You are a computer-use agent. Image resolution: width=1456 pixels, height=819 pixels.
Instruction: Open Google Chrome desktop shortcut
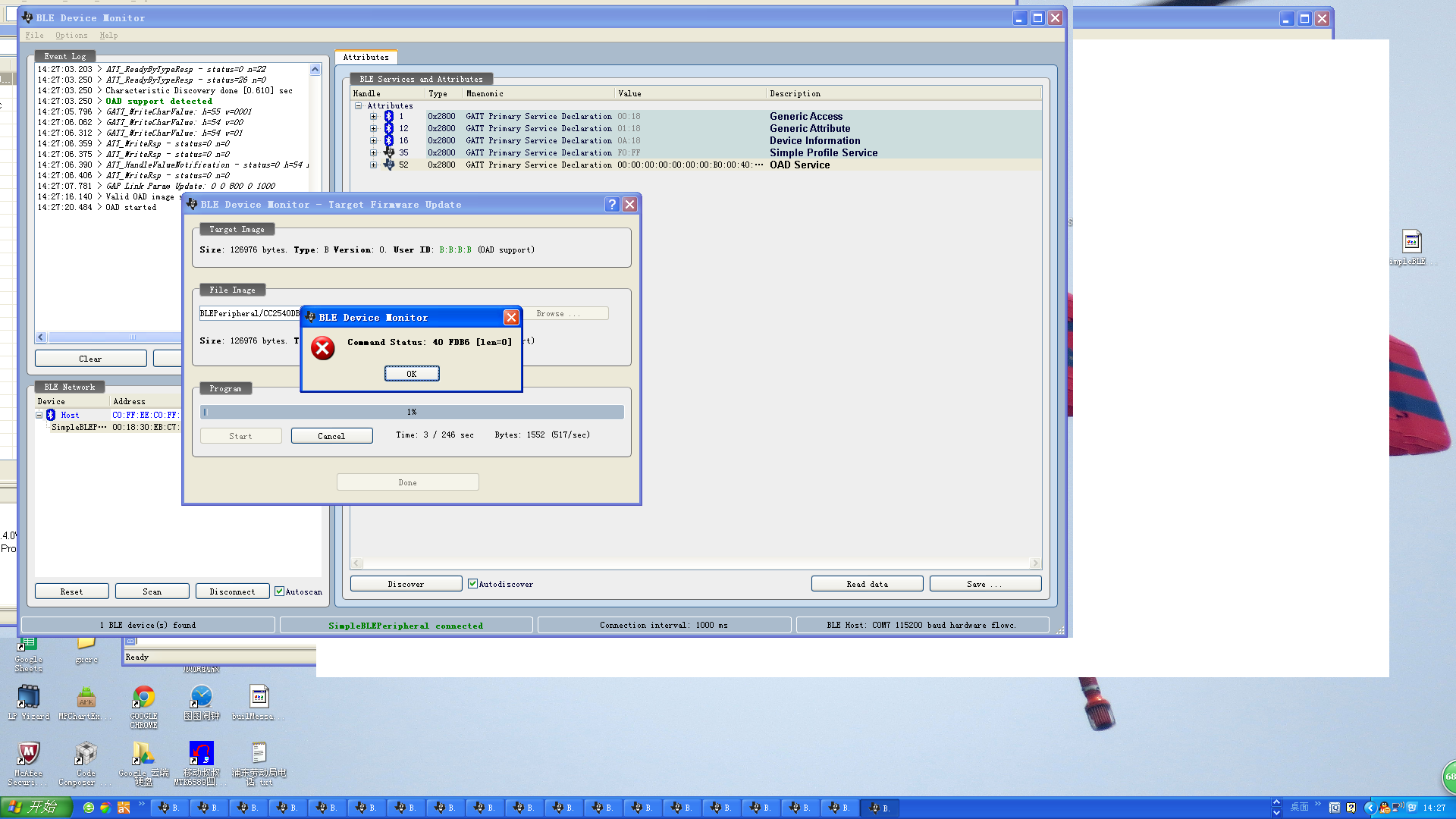click(x=143, y=697)
